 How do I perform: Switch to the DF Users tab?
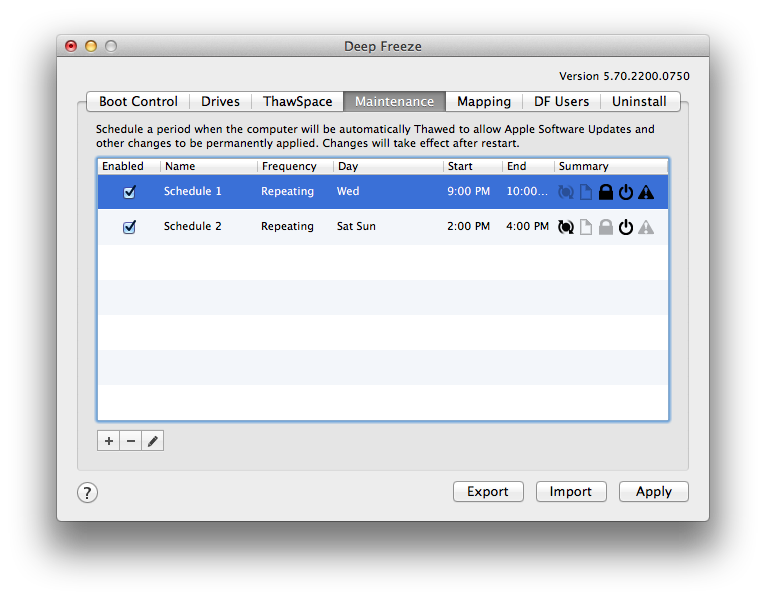point(561,102)
